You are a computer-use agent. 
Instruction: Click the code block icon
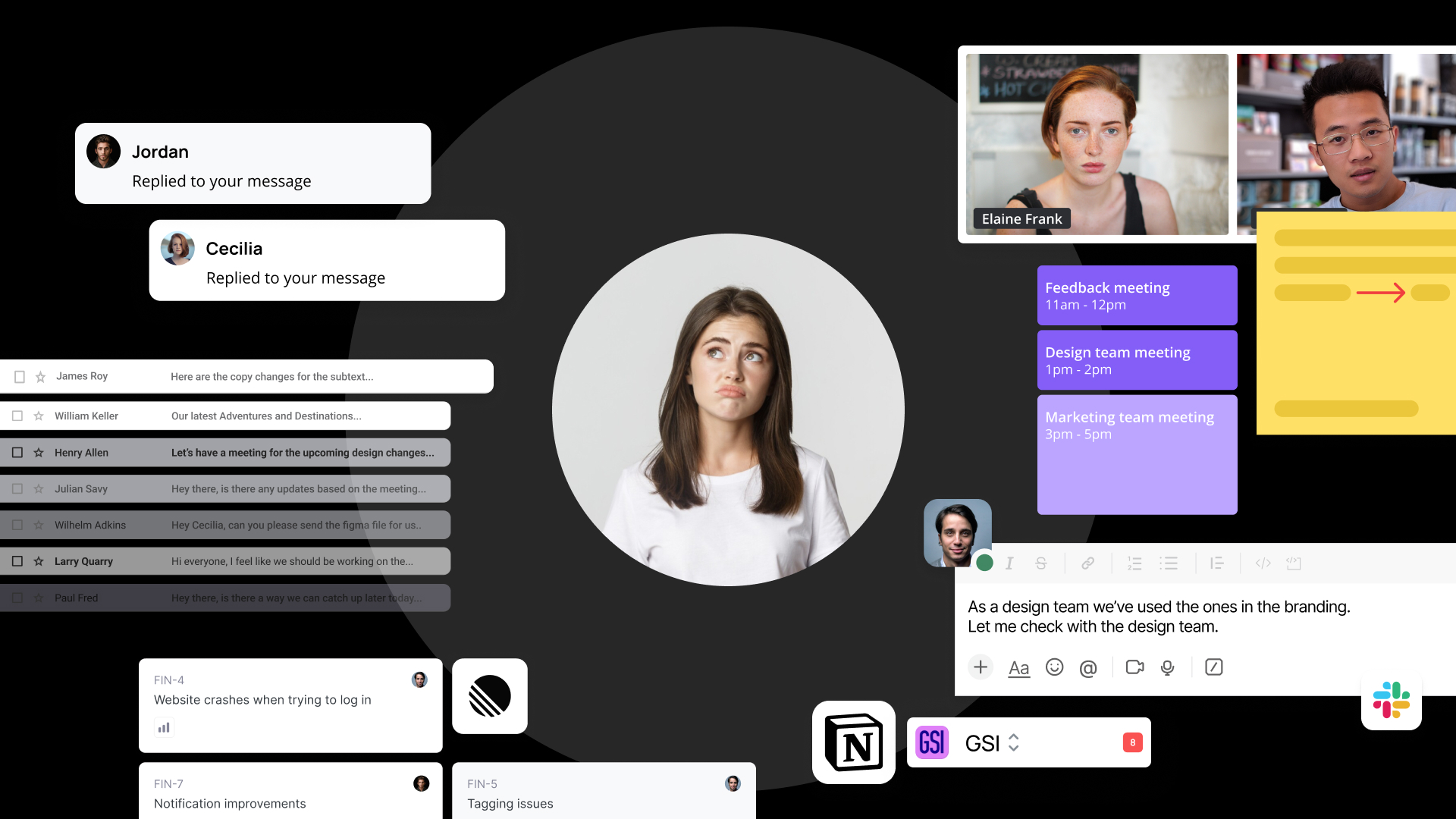pyautogui.click(x=1294, y=563)
